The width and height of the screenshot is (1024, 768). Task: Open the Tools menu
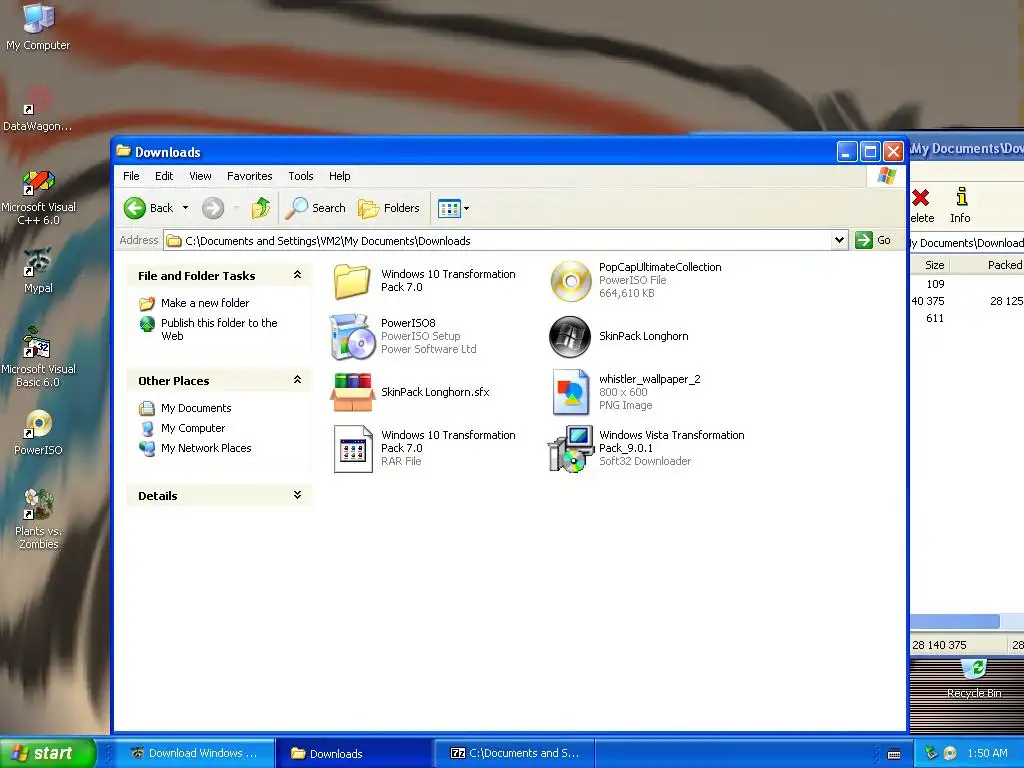(x=301, y=176)
